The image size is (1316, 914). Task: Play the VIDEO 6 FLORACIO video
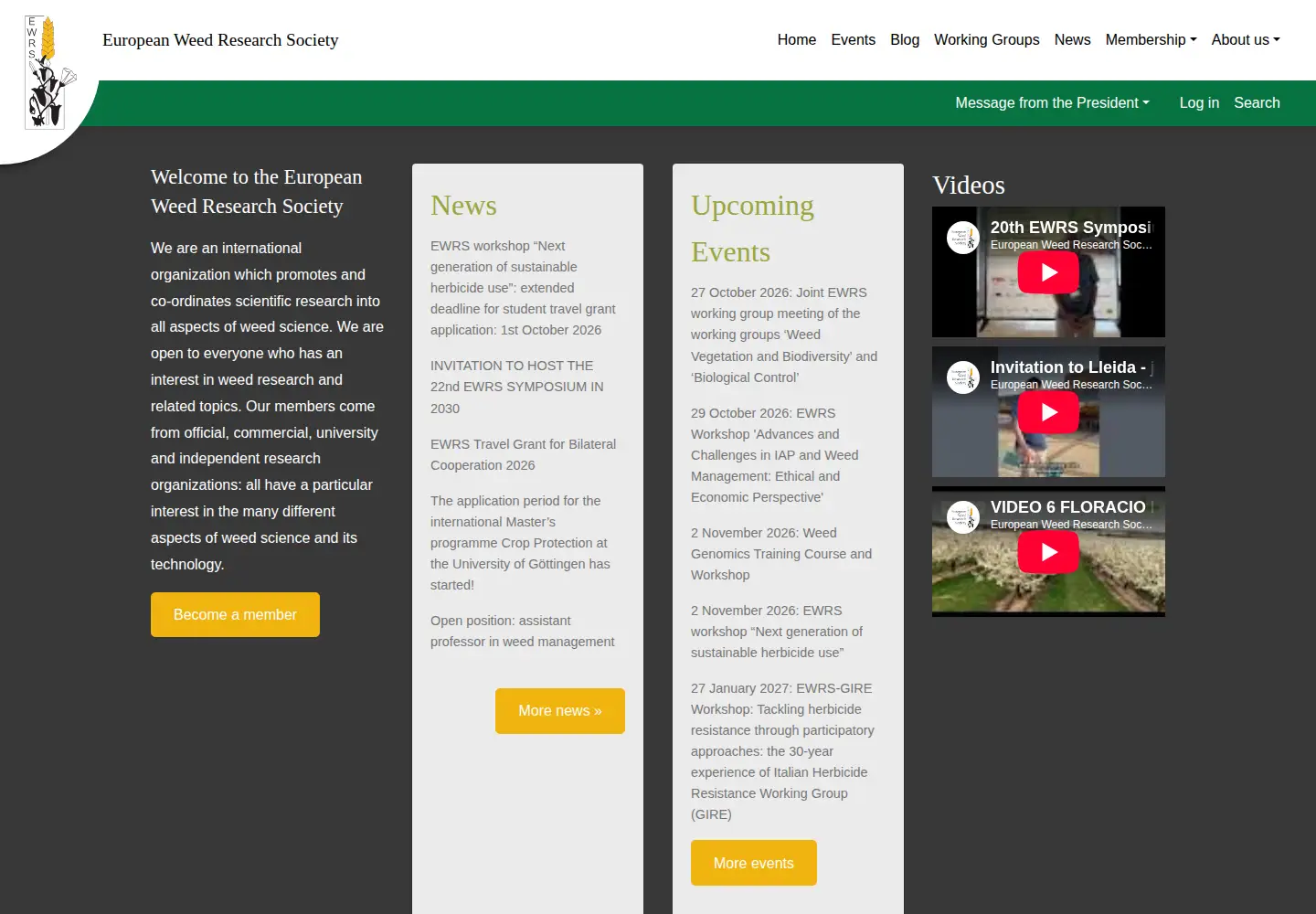(x=1048, y=552)
